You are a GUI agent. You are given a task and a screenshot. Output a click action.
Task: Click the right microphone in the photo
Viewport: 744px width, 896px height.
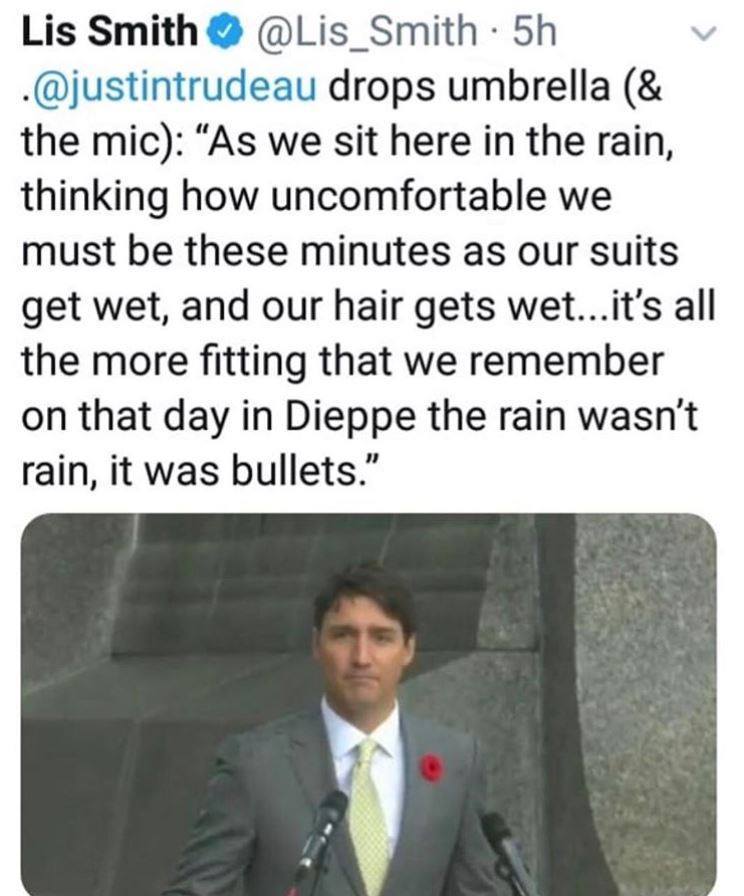[x=498, y=835]
